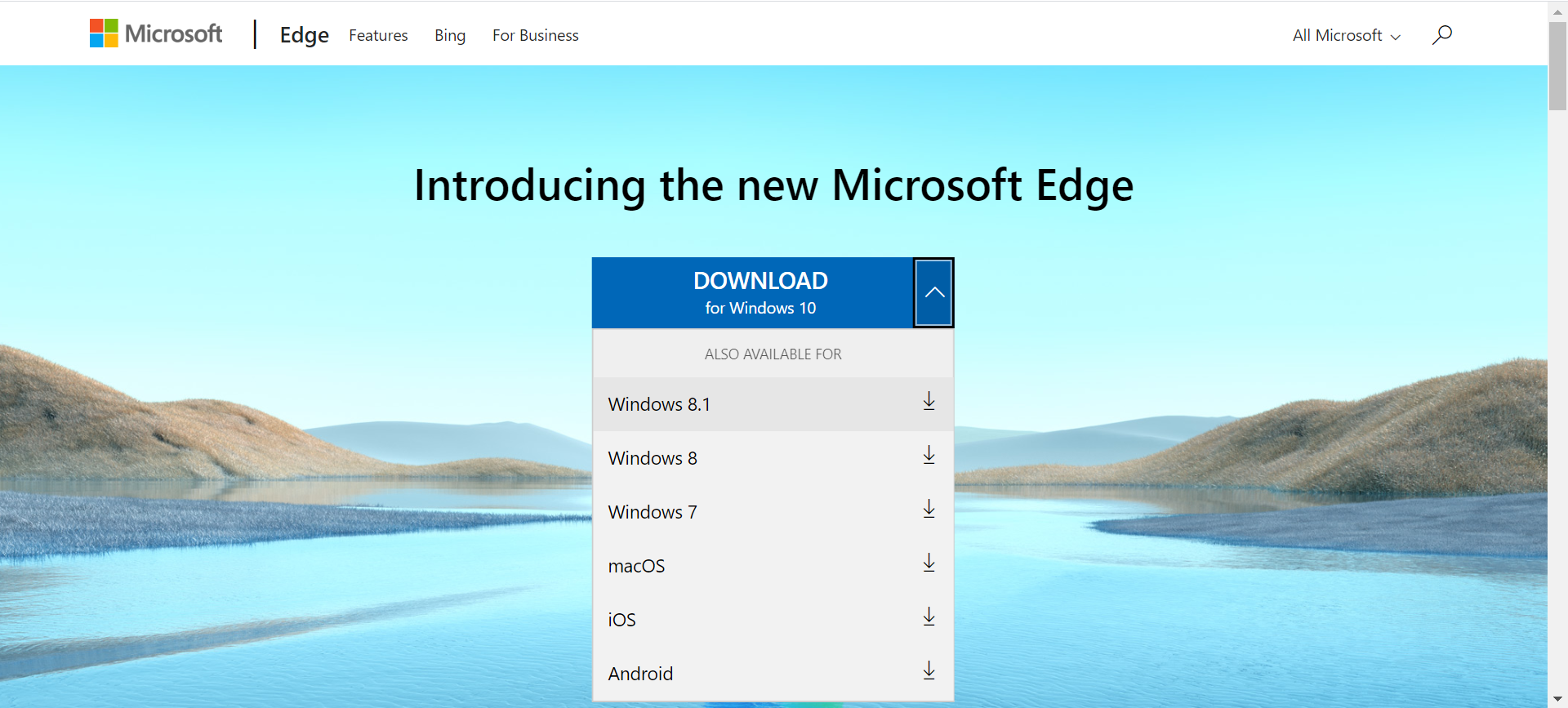Viewport: 1568px width, 708px height.
Task: Click the scrollbar down arrow
Action: pos(1557,699)
